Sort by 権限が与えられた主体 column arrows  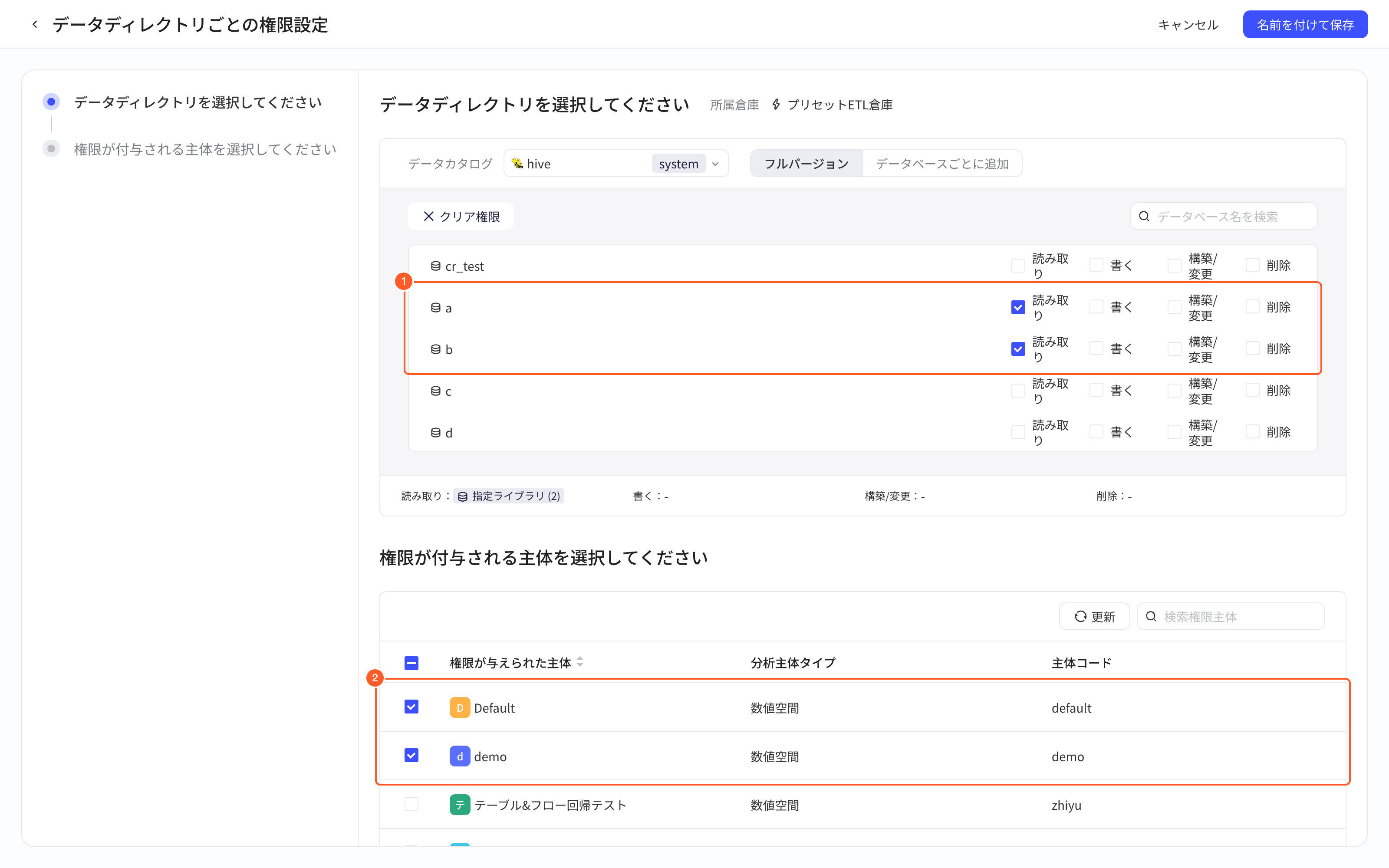[x=580, y=662]
